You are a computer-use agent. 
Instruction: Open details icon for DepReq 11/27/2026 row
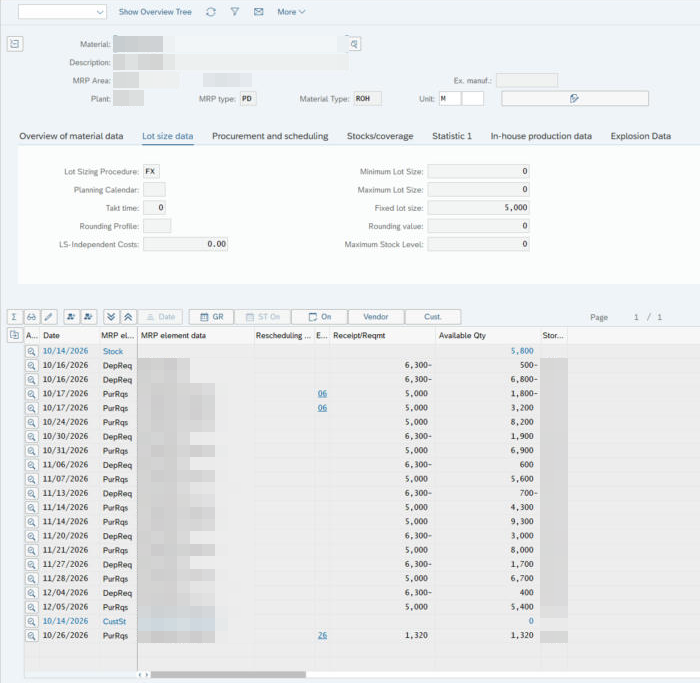[x=31, y=565]
